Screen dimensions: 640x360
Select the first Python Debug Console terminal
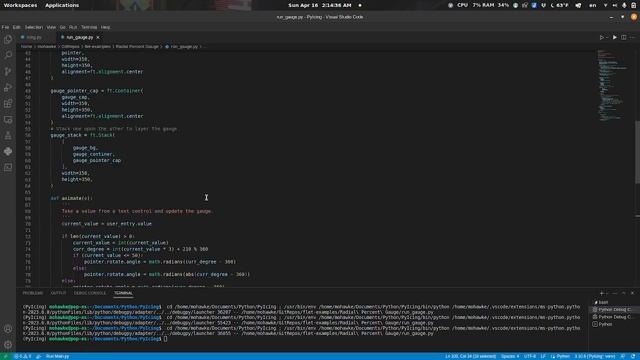[613, 309]
